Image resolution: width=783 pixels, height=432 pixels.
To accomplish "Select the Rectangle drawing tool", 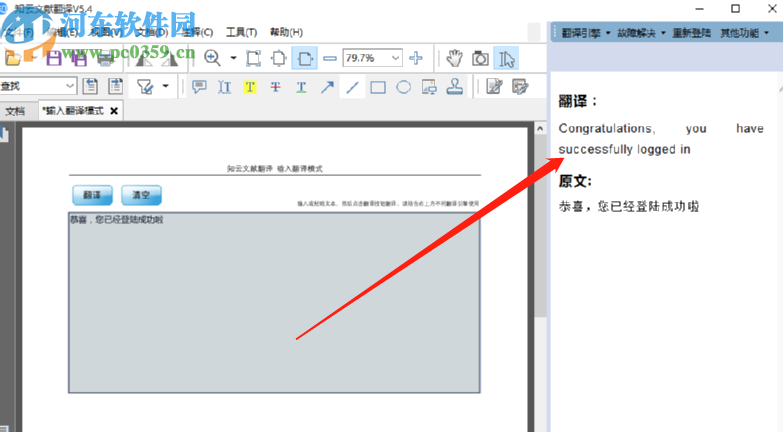I will tap(378, 87).
